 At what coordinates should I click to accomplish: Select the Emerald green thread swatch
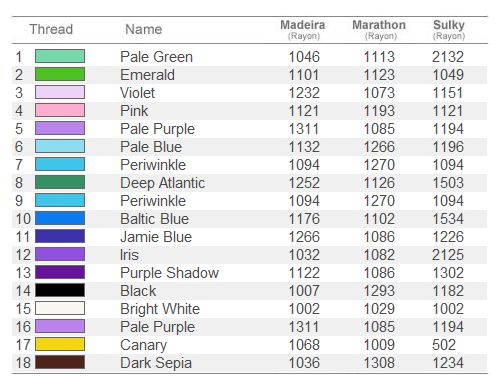tap(60, 74)
